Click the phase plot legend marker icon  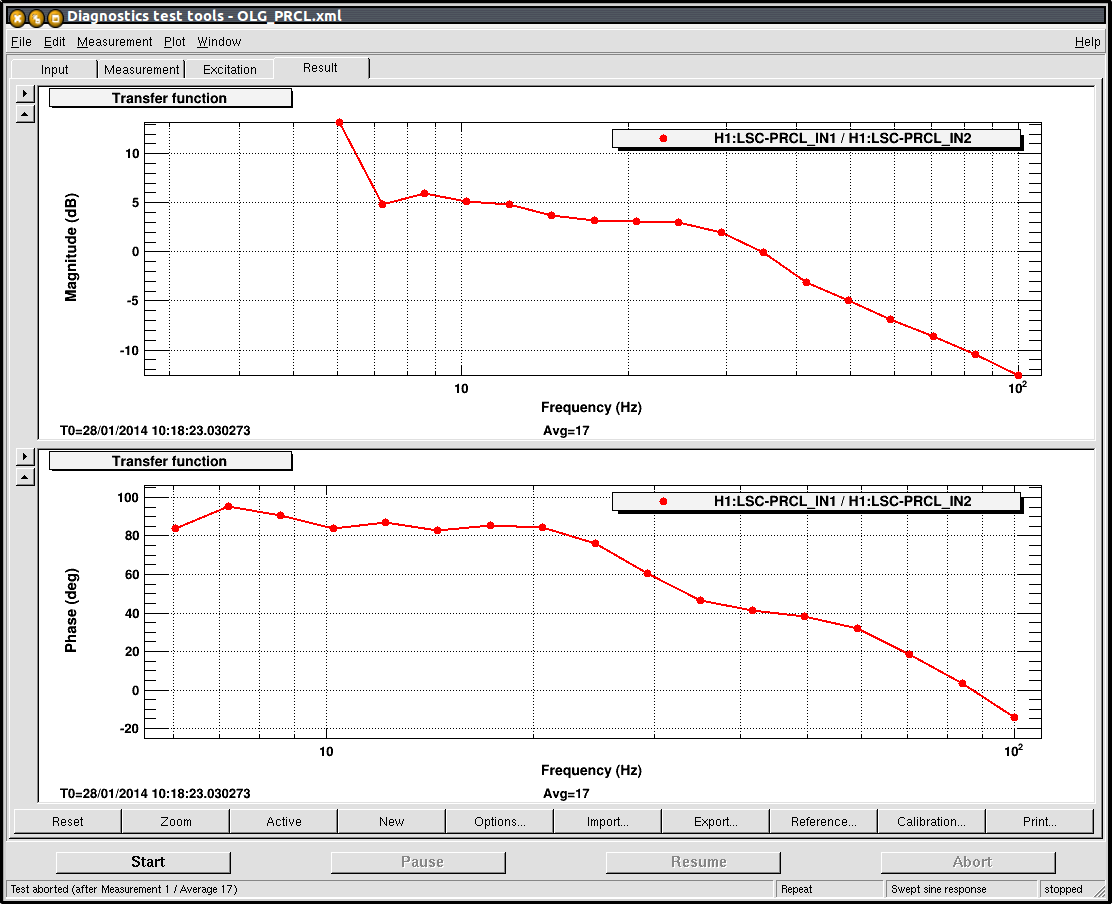coord(663,501)
